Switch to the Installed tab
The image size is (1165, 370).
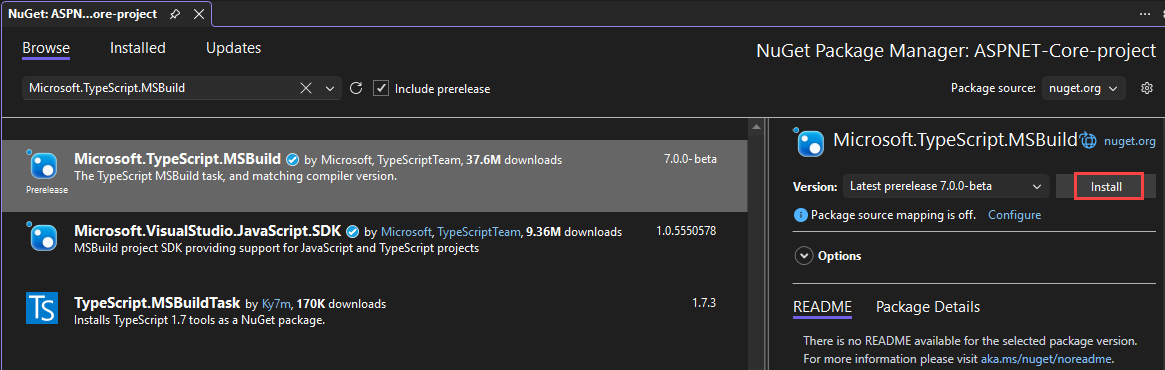point(137,48)
